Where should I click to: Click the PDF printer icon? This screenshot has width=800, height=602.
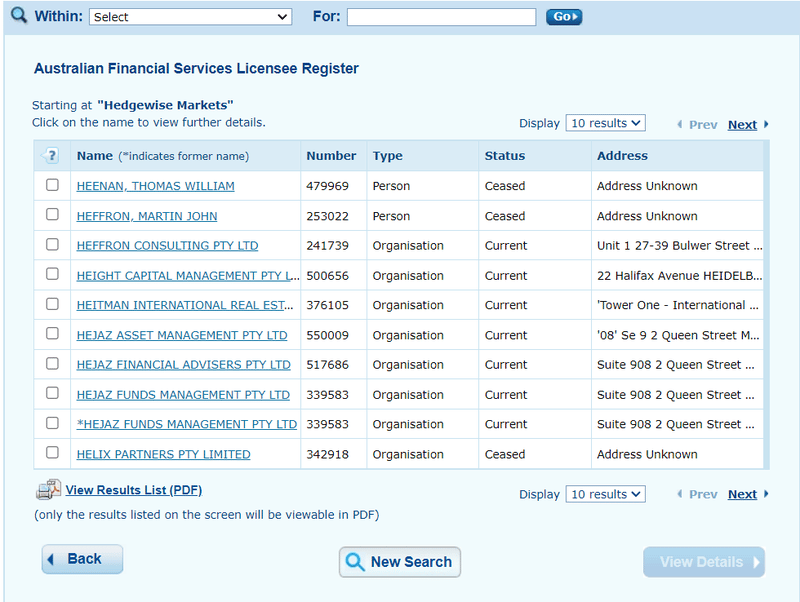48,490
